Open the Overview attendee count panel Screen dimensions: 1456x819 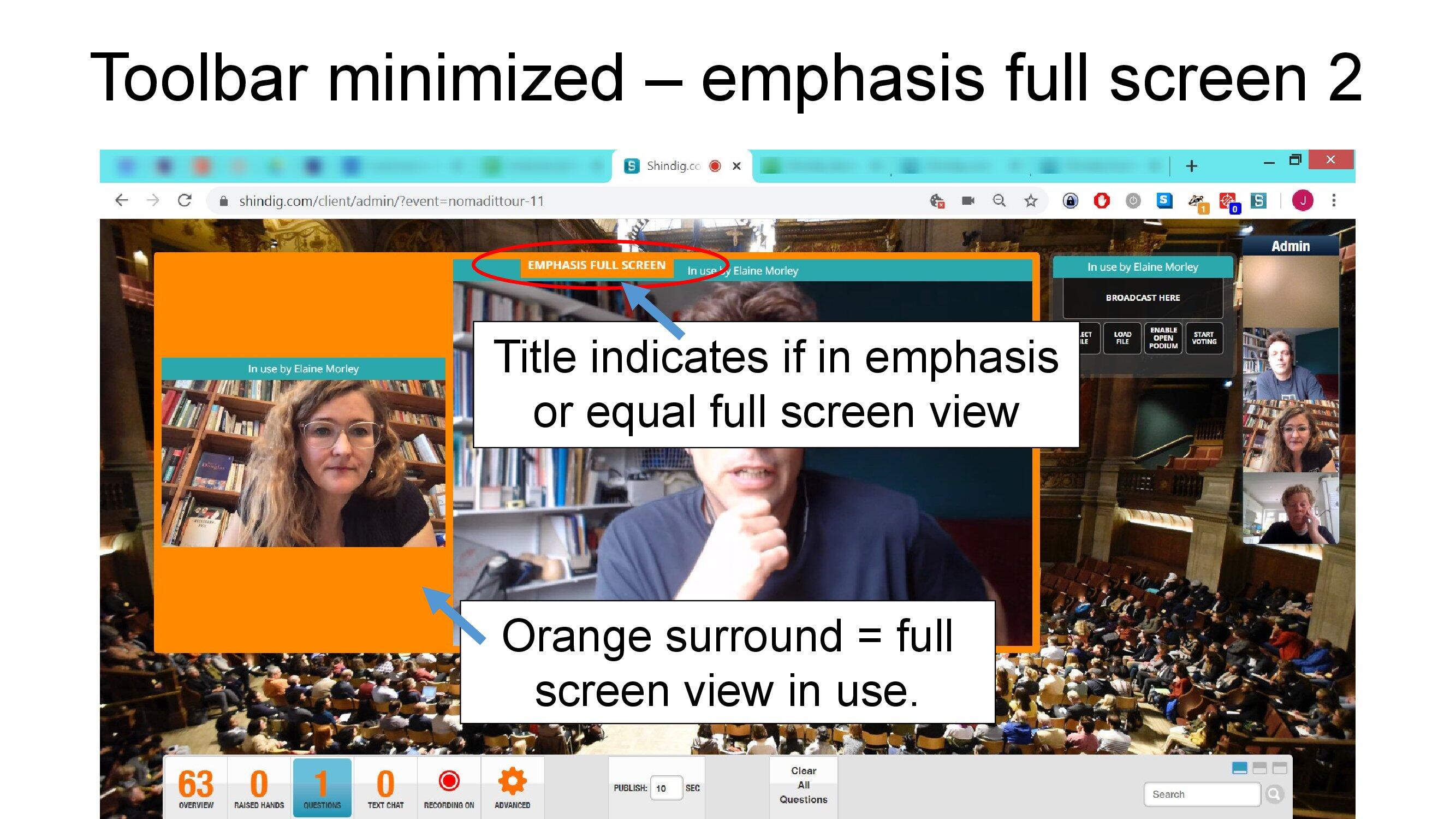click(196, 787)
